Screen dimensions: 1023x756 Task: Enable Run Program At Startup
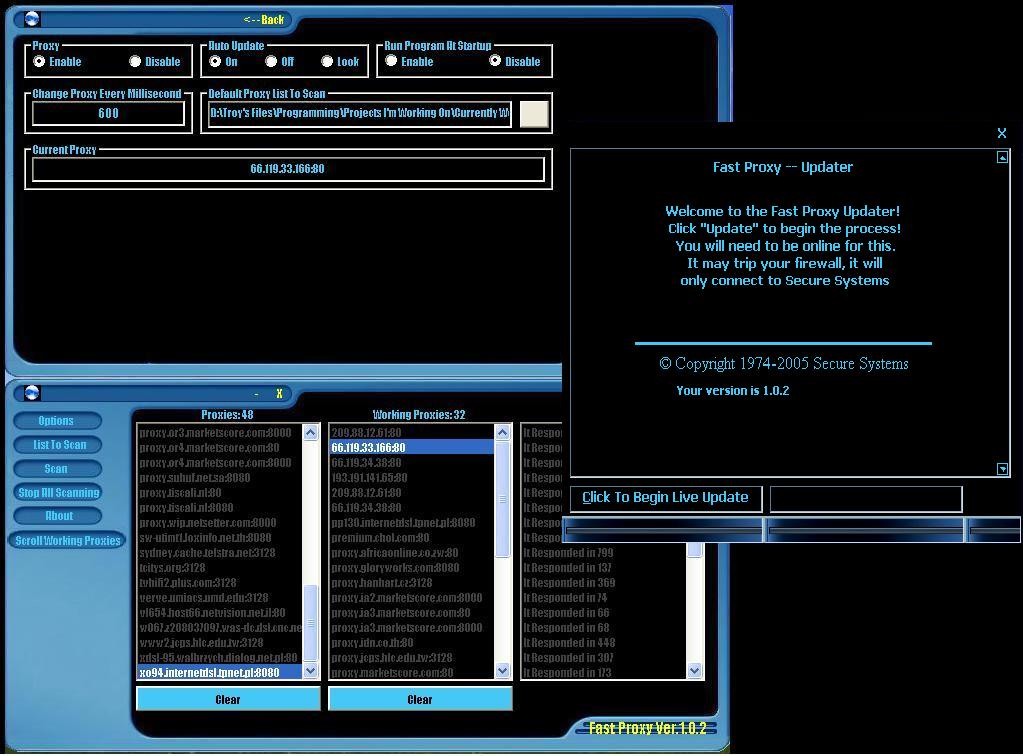[x=391, y=61]
